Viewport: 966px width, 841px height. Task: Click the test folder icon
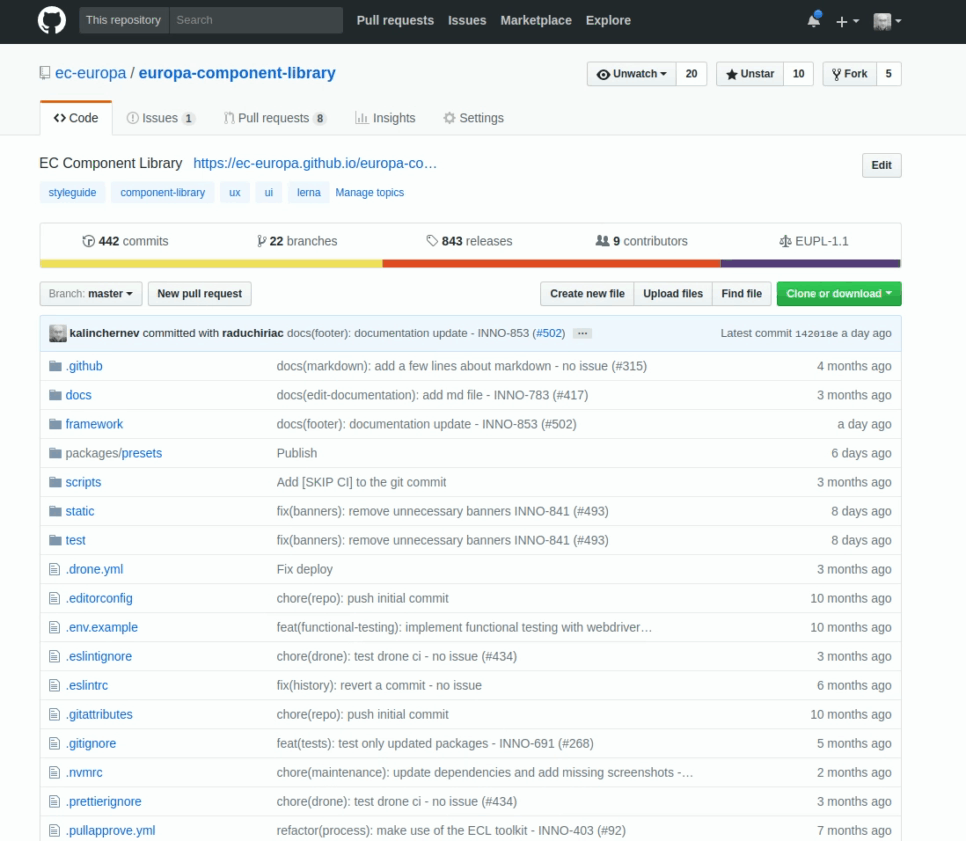click(55, 540)
